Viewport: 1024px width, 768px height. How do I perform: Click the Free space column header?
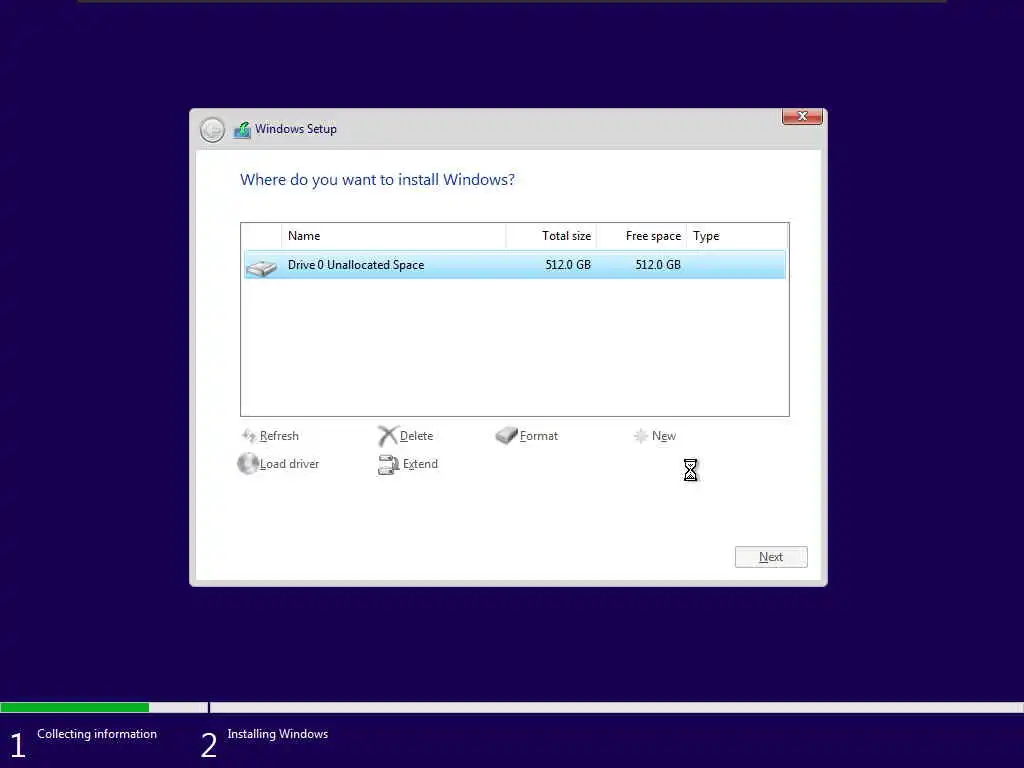tap(641, 236)
